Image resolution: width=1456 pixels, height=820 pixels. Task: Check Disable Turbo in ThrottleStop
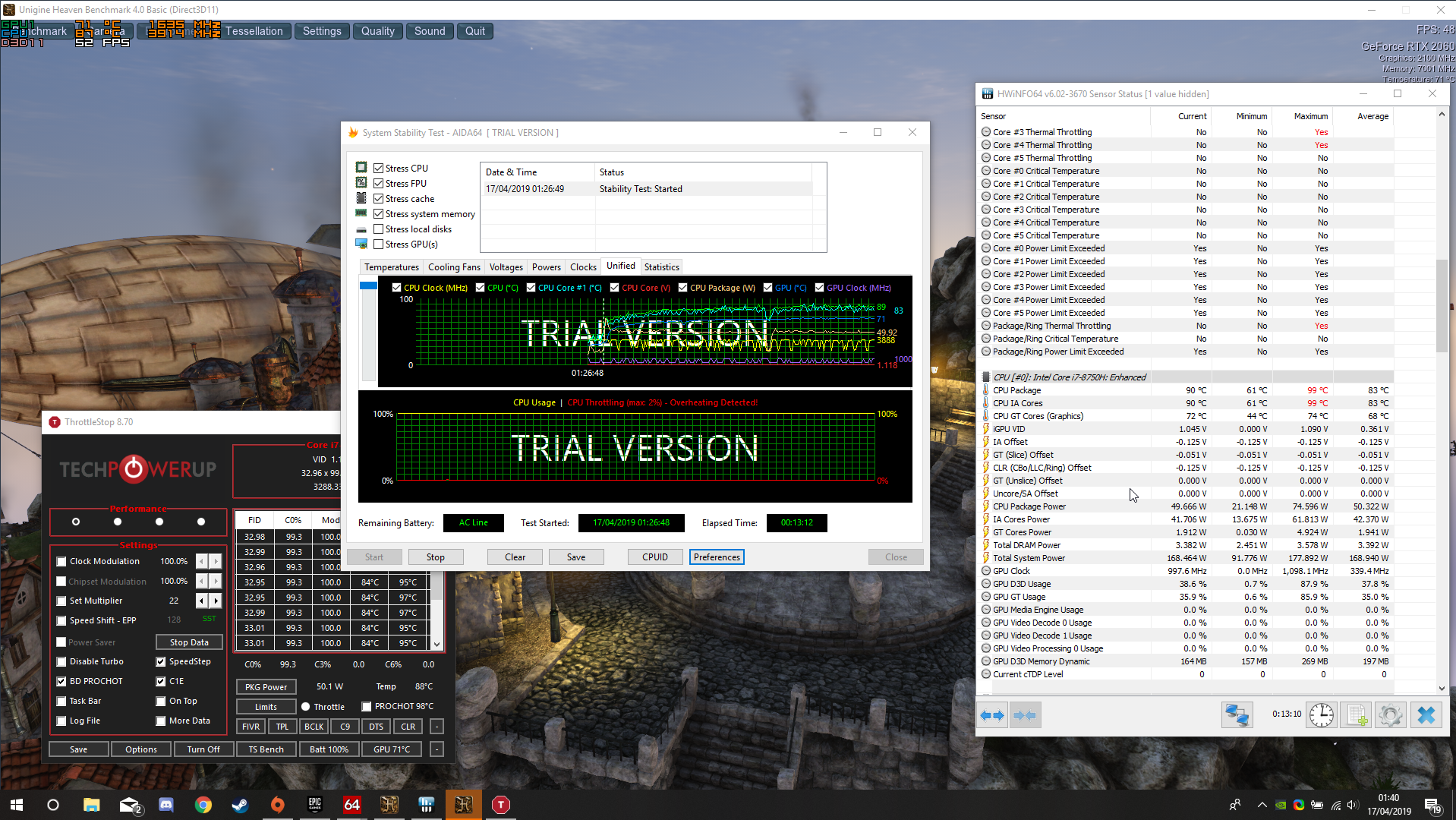tap(61, 661)
